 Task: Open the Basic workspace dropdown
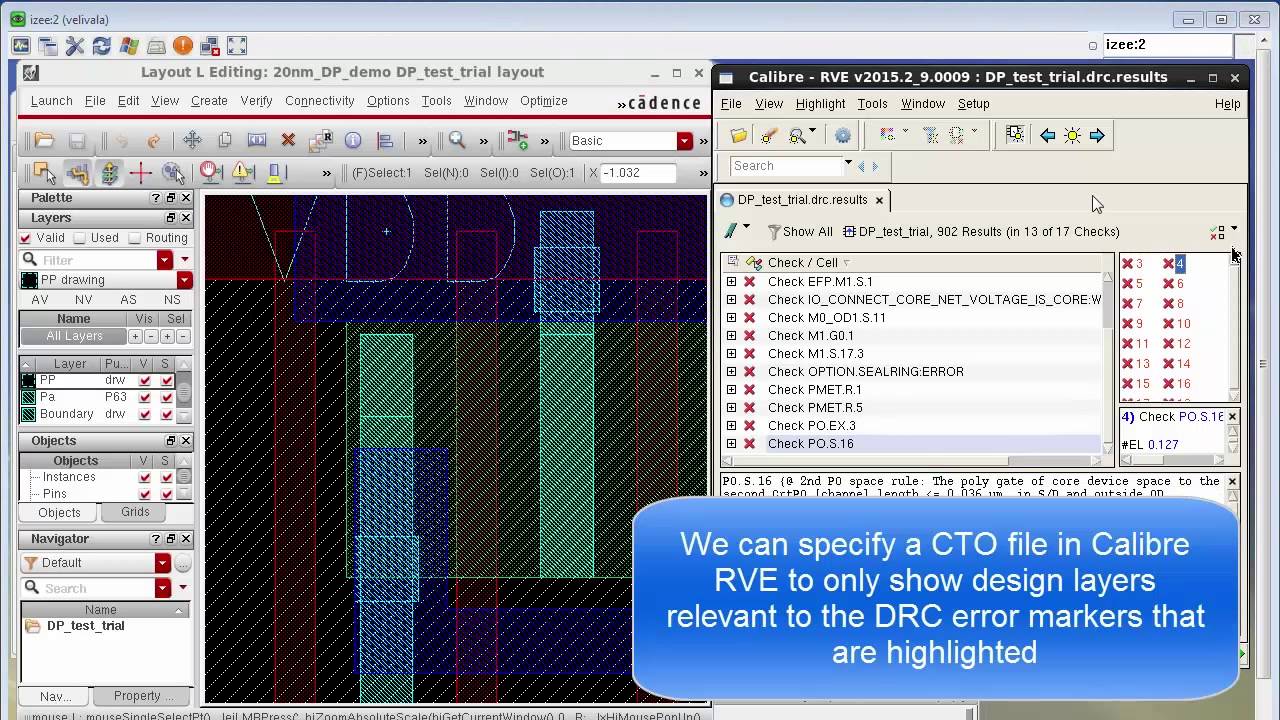pos(685,141)
